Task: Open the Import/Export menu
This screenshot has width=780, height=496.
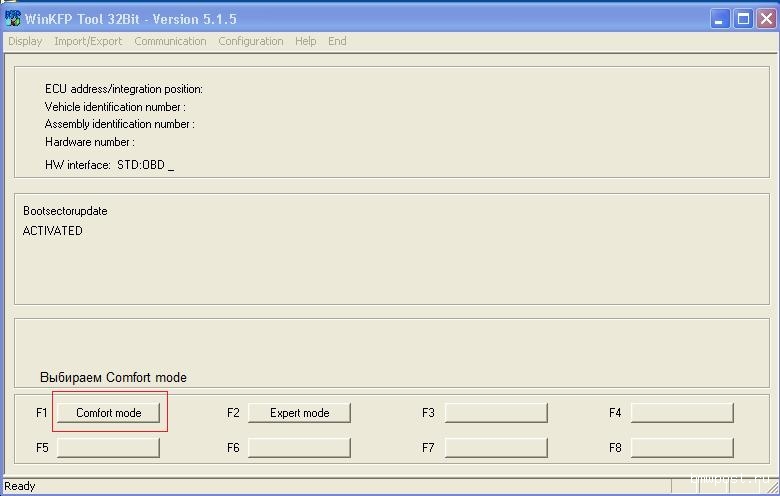Action: tap(88, 41)
